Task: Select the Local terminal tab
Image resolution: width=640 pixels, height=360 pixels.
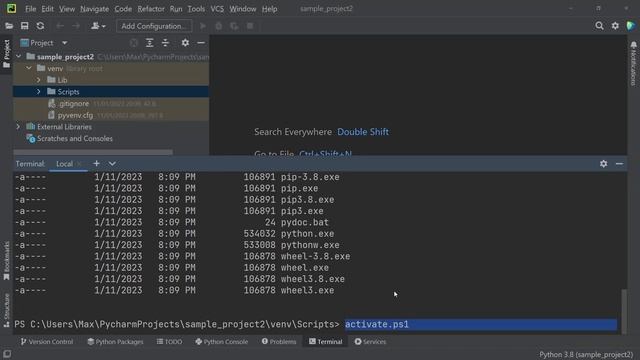Action: [x=64, y=164]
